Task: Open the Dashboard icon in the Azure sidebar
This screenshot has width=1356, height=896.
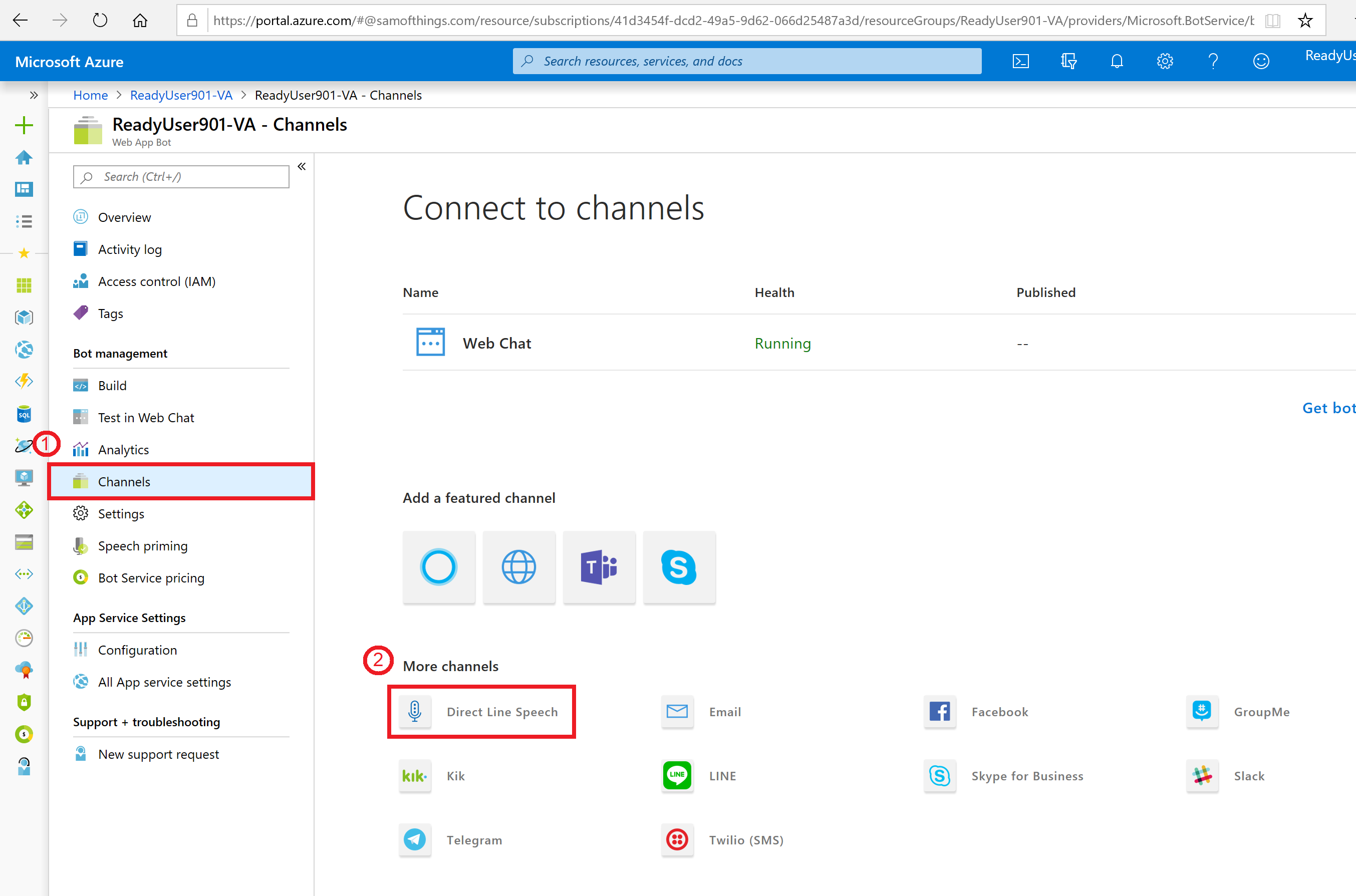Action: [24, 189]
